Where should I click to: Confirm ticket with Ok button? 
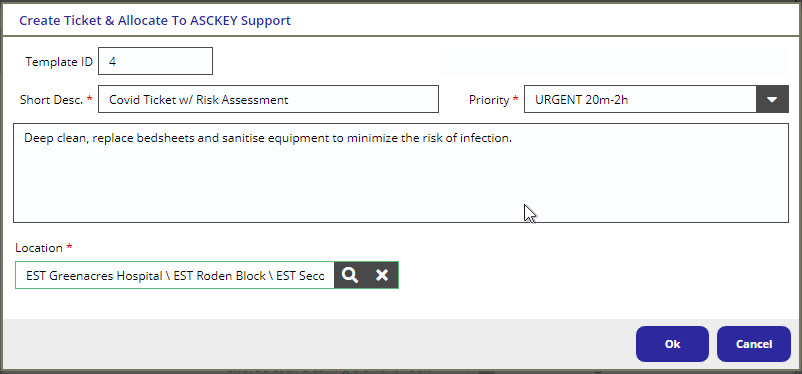click(672, 344)
